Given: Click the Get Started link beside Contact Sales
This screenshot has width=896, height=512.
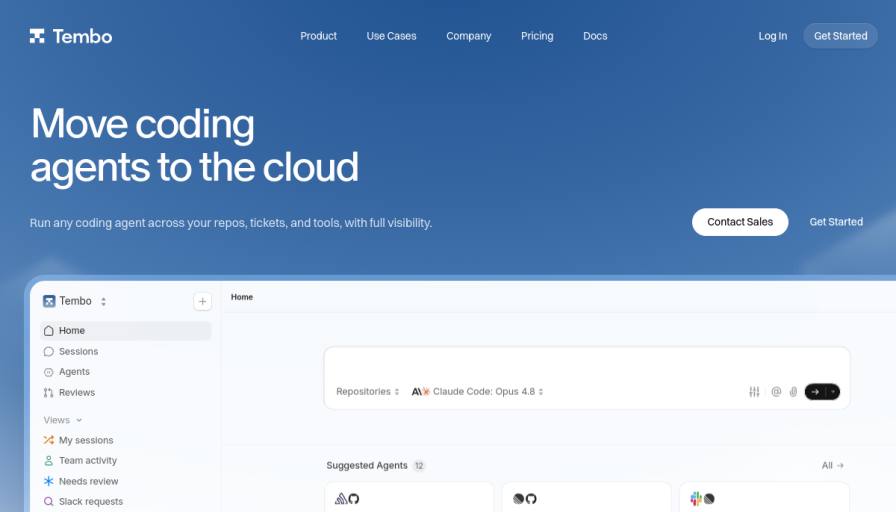Looking at the screenshot, I should pos(836,222).
